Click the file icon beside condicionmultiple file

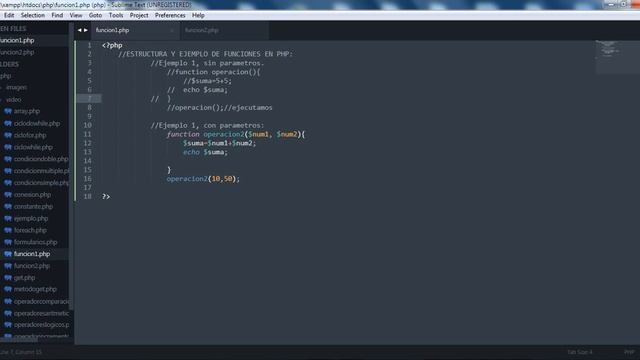coord(8,171)
